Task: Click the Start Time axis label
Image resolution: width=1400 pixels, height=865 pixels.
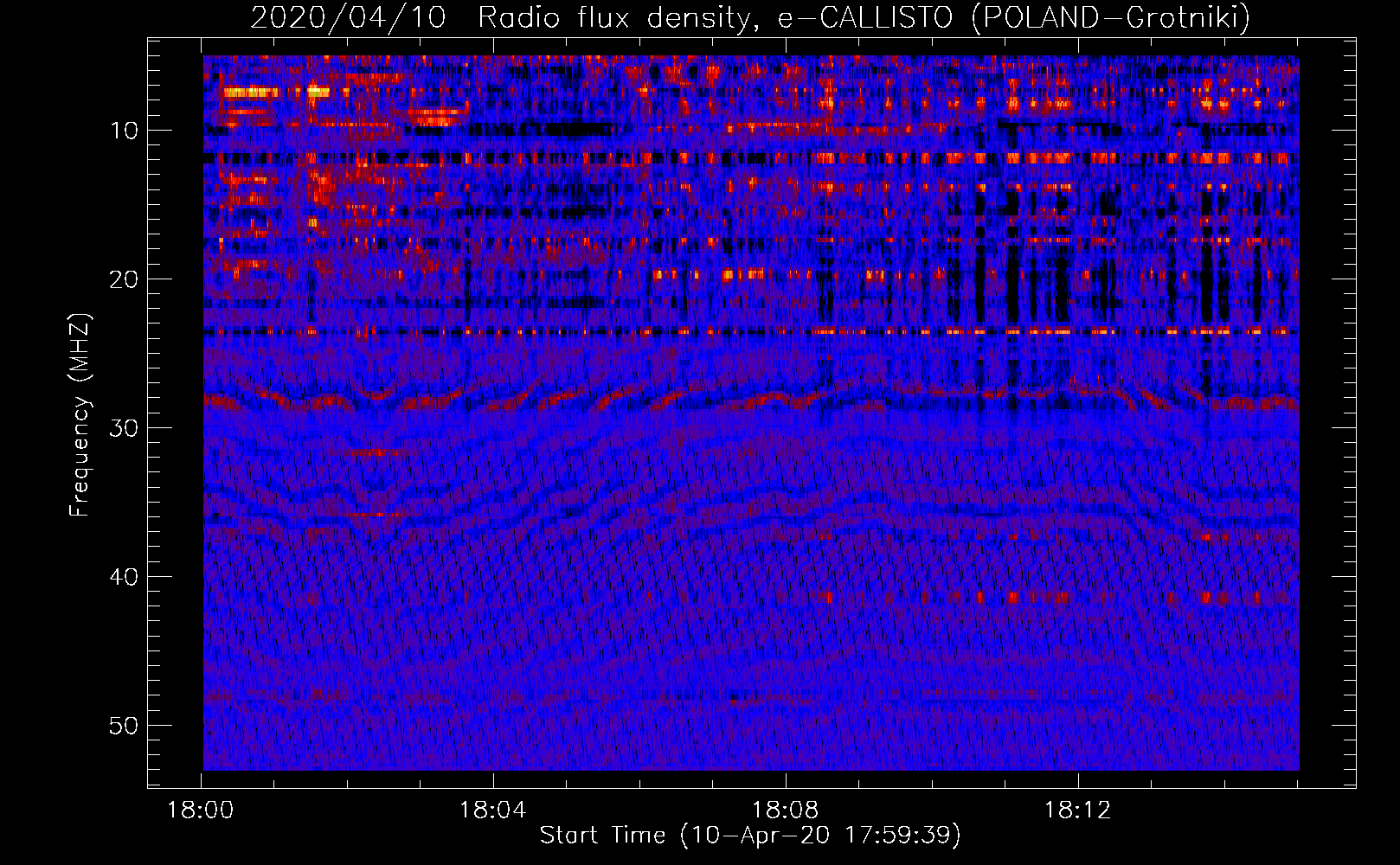Action: click(750, 835)
